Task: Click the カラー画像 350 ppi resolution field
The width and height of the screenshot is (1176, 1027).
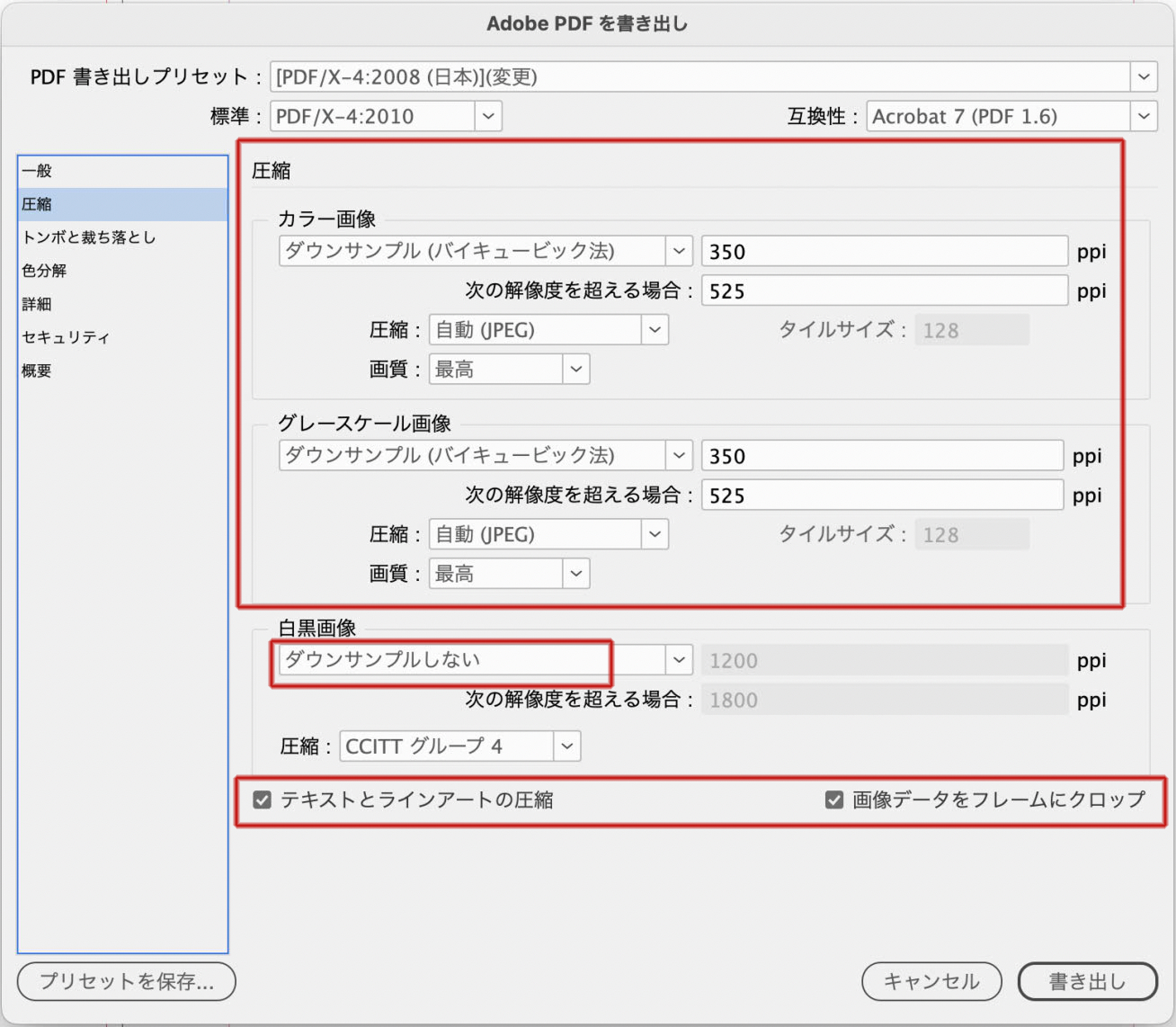Action: 883,252
